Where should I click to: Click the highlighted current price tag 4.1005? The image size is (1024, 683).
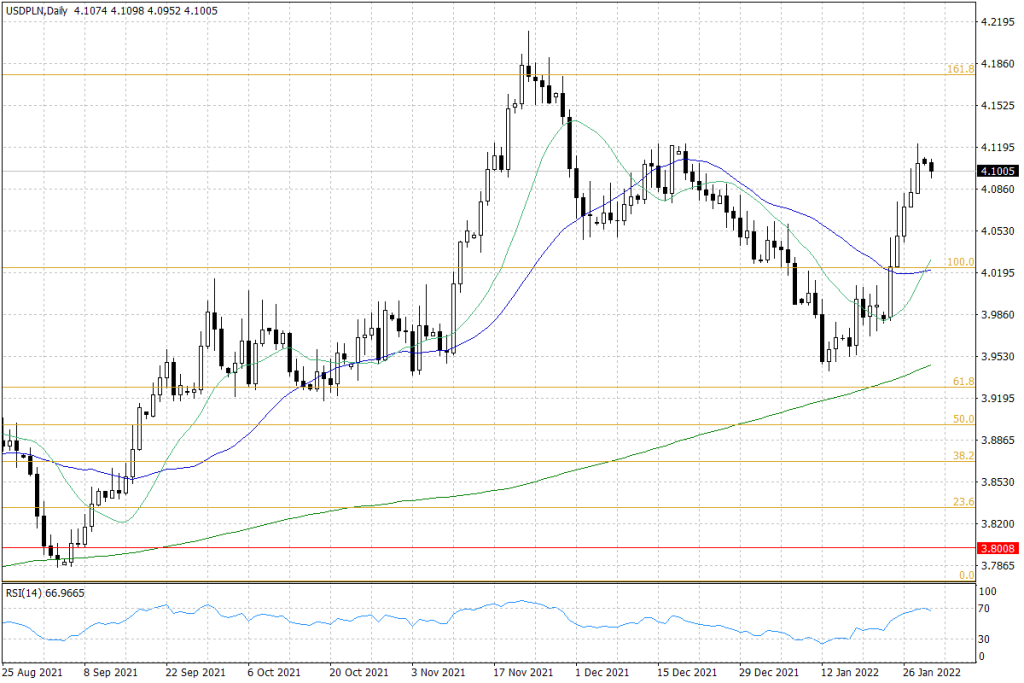point(997,171)
